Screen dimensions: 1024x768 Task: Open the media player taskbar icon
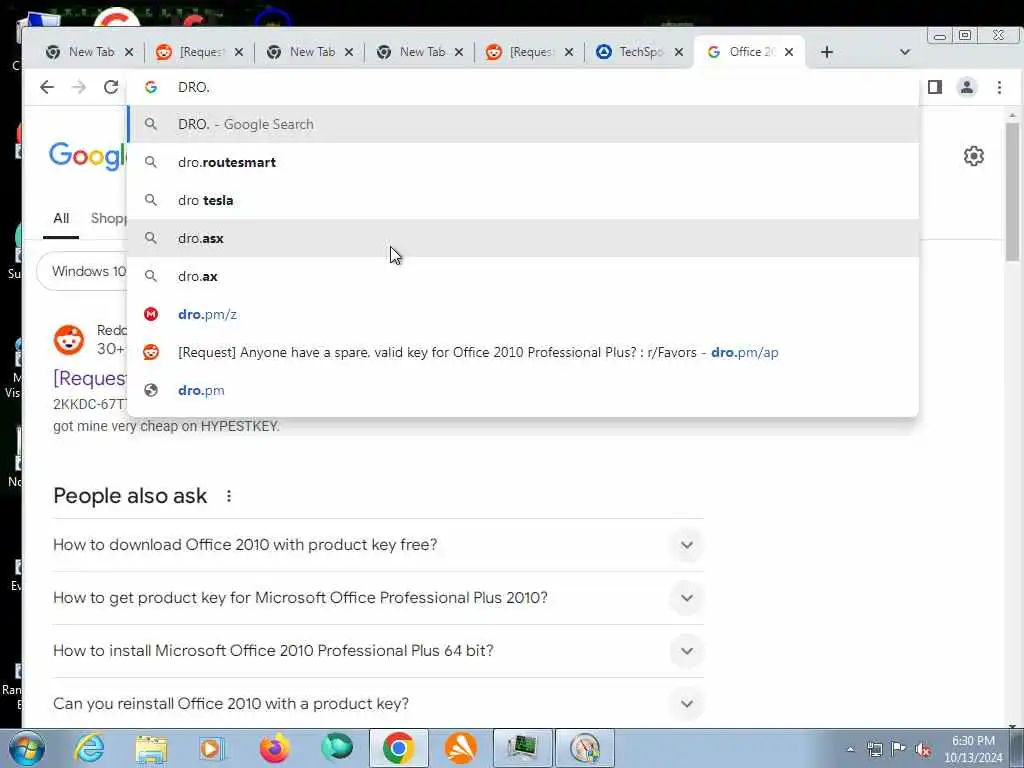click(x=212, y=748)
